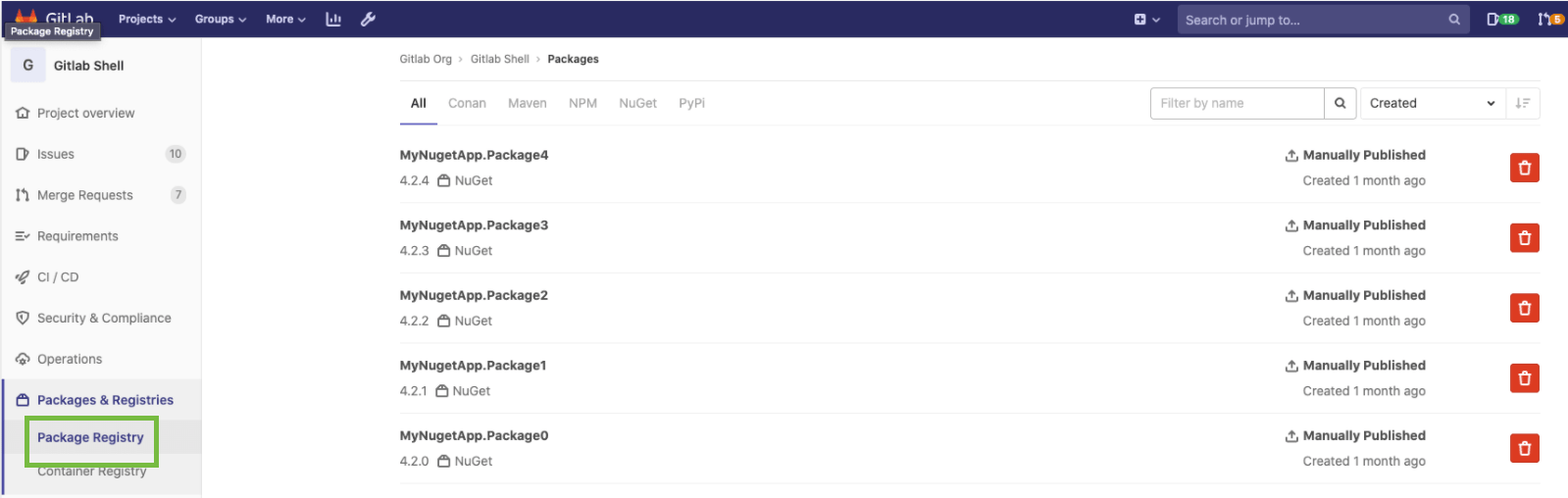1568x498 pixels.
Task: Select Package Registry in sidebar
Action: point(90,437)
